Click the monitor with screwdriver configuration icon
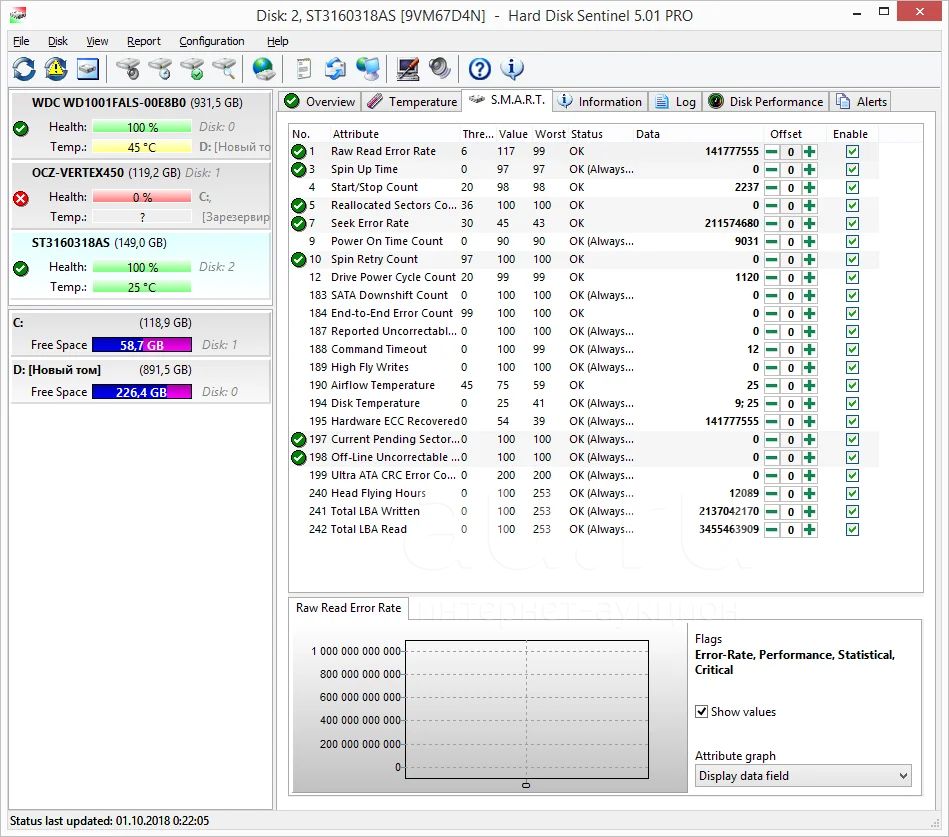Viewport: 949px width, 837px height. point(407,68)
